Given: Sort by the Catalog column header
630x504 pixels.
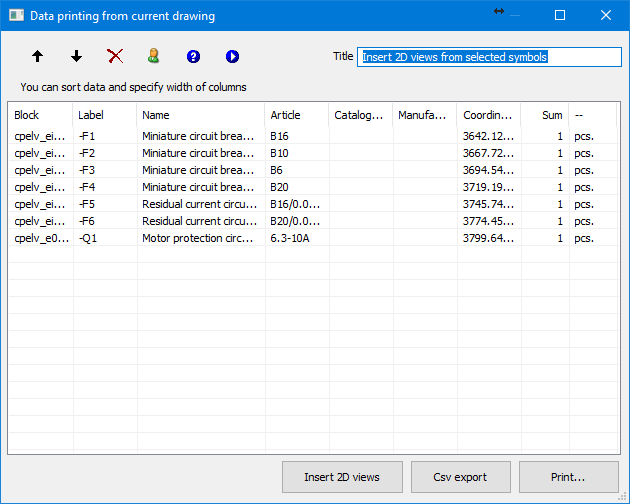Looking at the screenshot, I should (360, 115).
